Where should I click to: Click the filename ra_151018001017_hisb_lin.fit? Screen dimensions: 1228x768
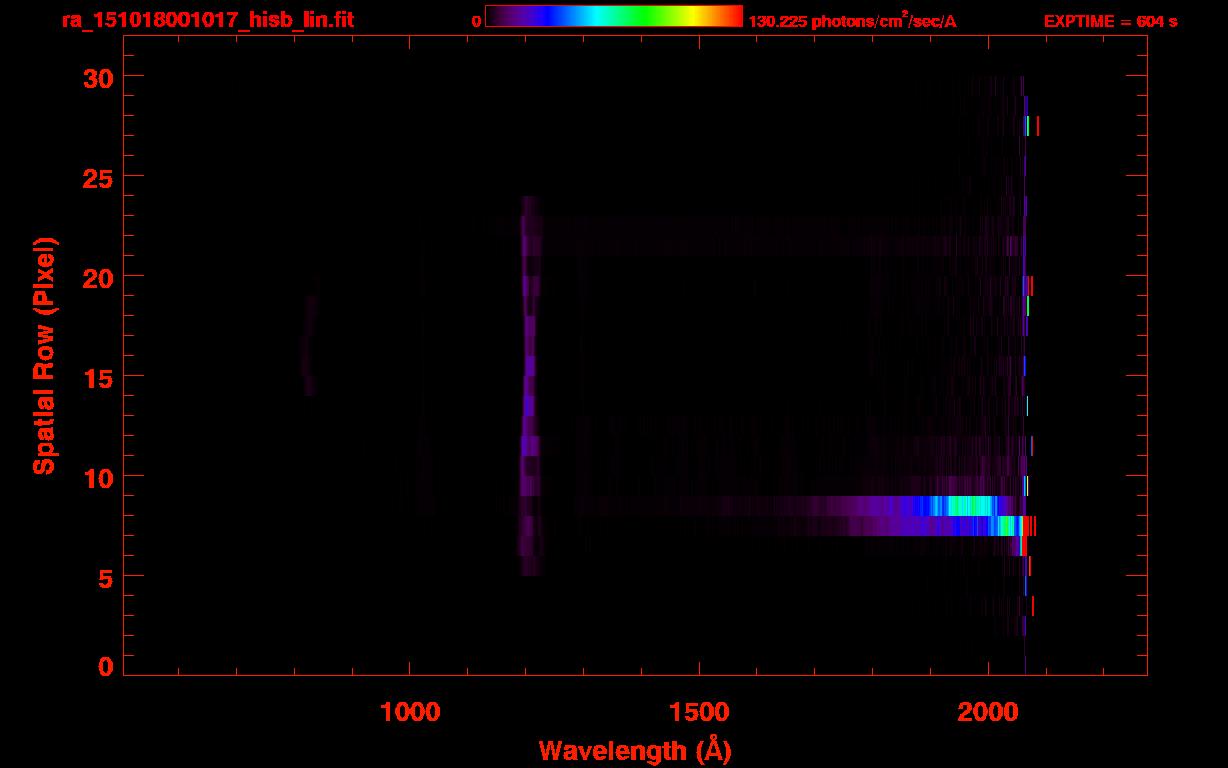tap(208, 19)
